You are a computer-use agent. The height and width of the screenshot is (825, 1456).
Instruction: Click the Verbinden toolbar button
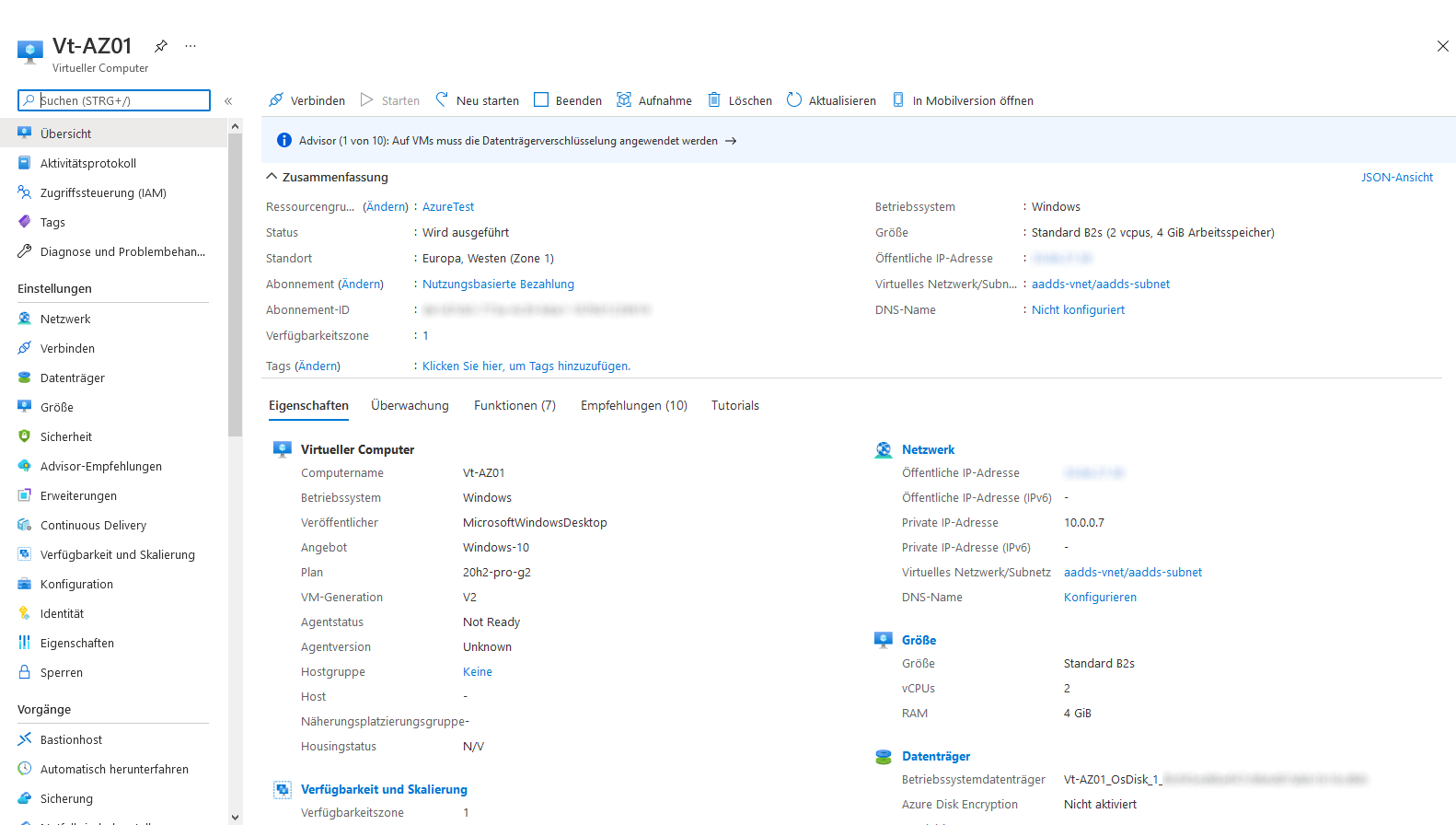coord(307,100)
